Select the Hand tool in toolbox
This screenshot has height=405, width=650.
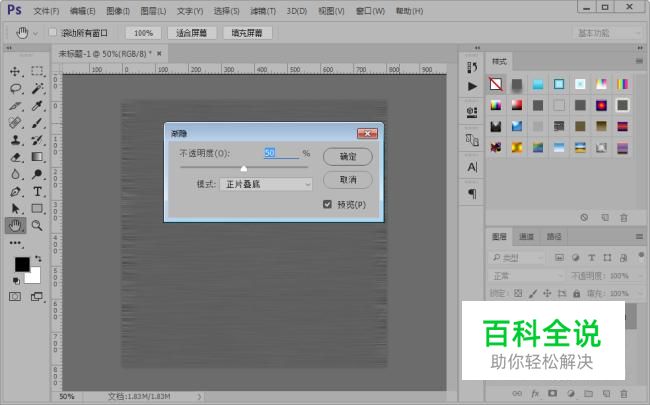click(15, 226)
